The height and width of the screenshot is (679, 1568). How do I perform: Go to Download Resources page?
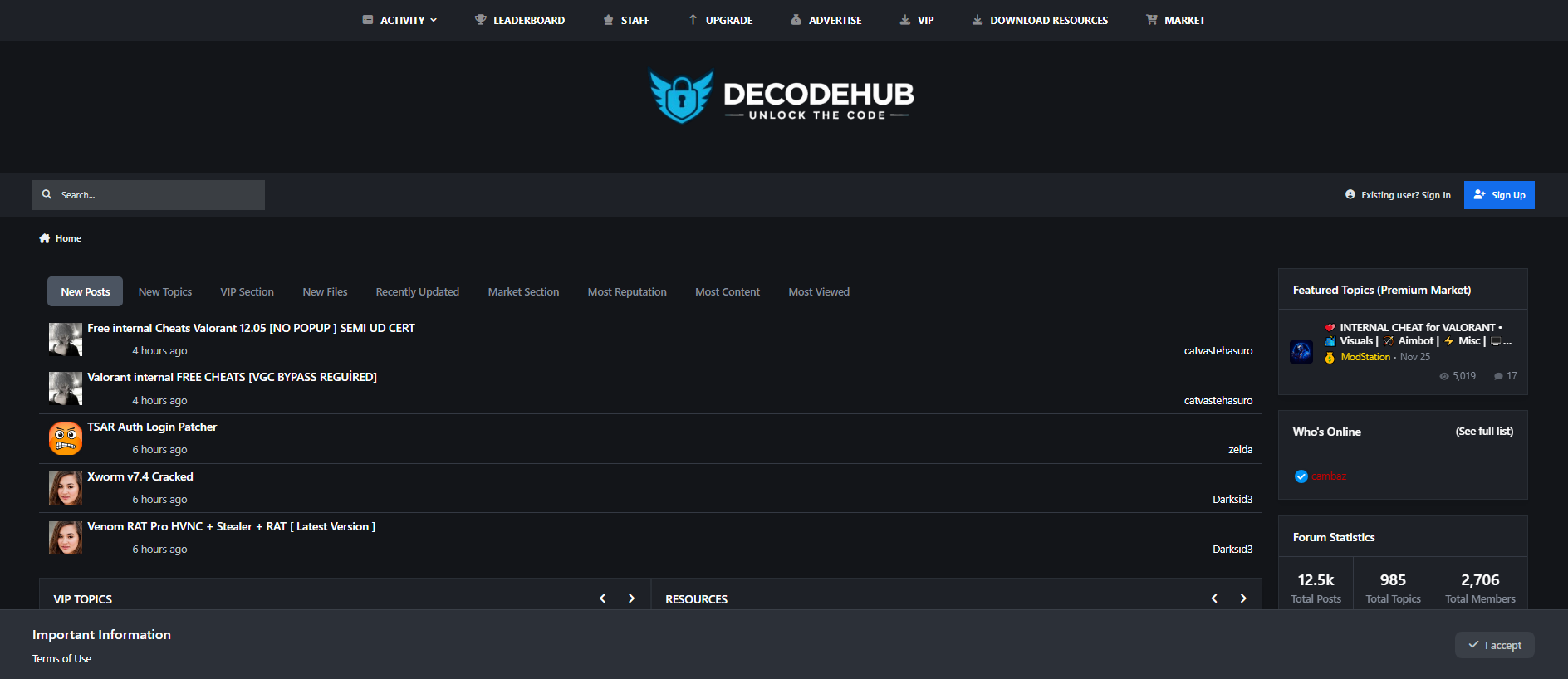tap(1040, 20)
